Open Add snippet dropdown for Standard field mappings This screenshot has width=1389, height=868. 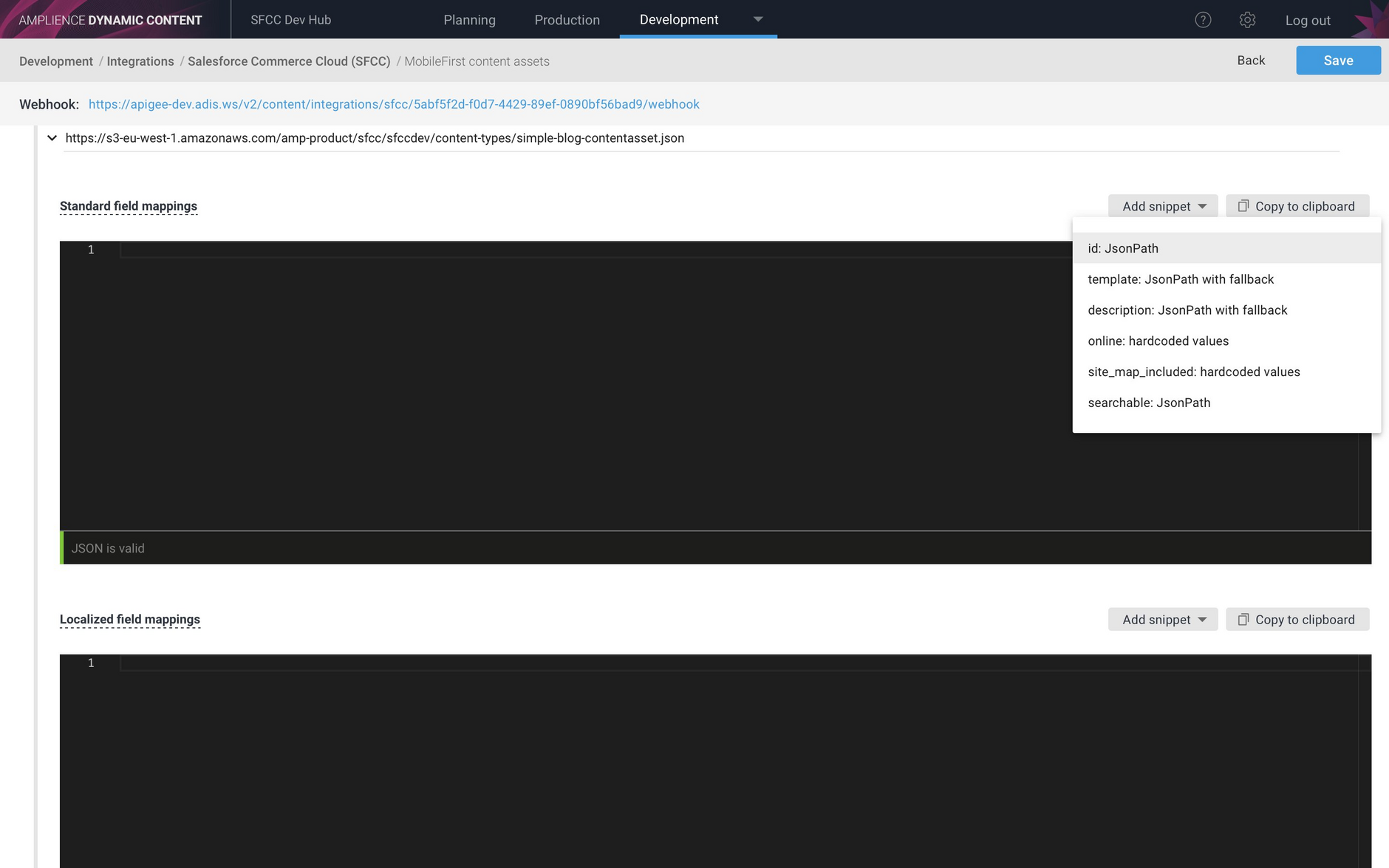click(1163, 206)
